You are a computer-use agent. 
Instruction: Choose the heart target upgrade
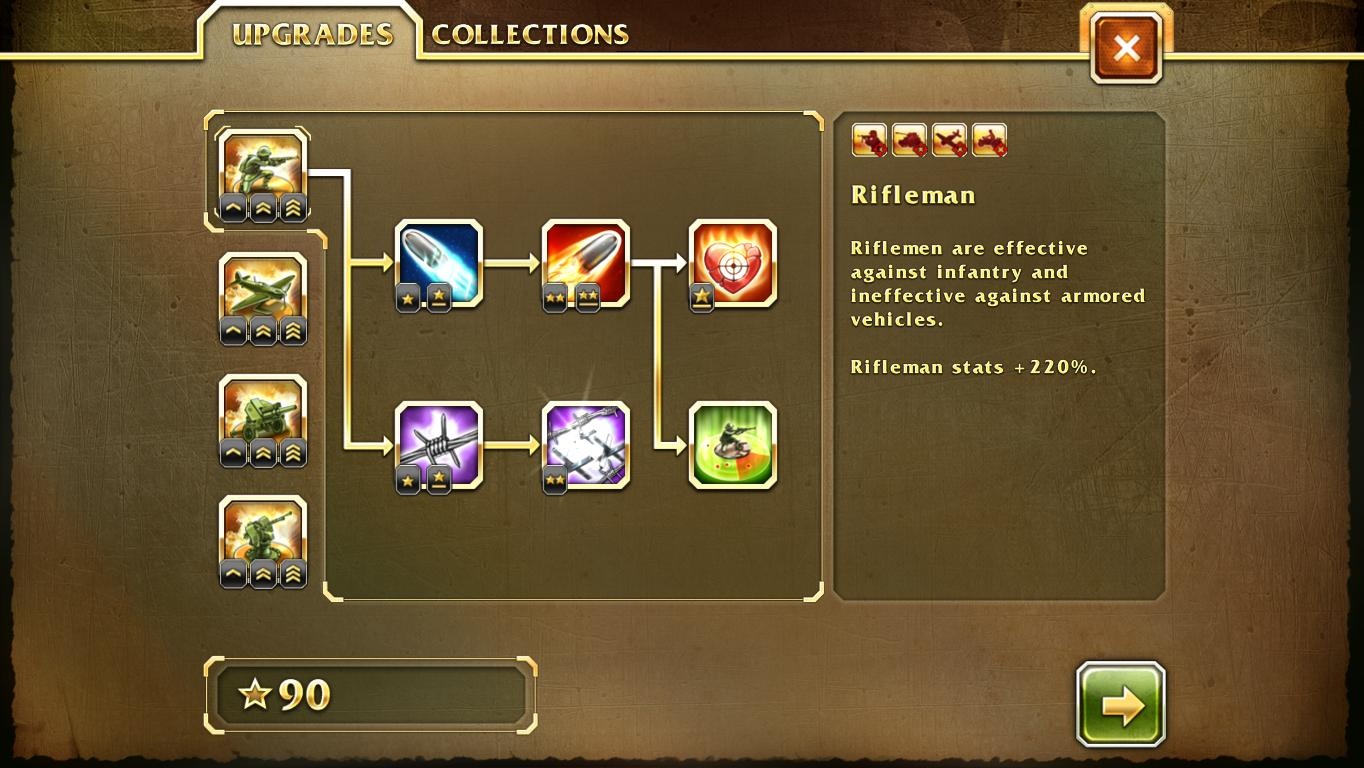(x=733, y=263)
